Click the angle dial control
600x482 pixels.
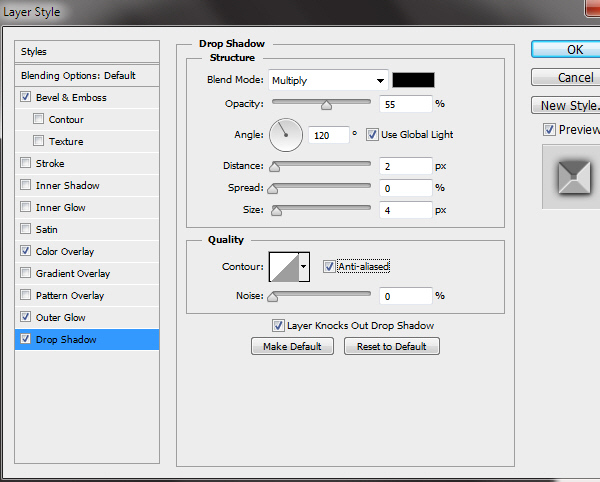coord(286,134)
